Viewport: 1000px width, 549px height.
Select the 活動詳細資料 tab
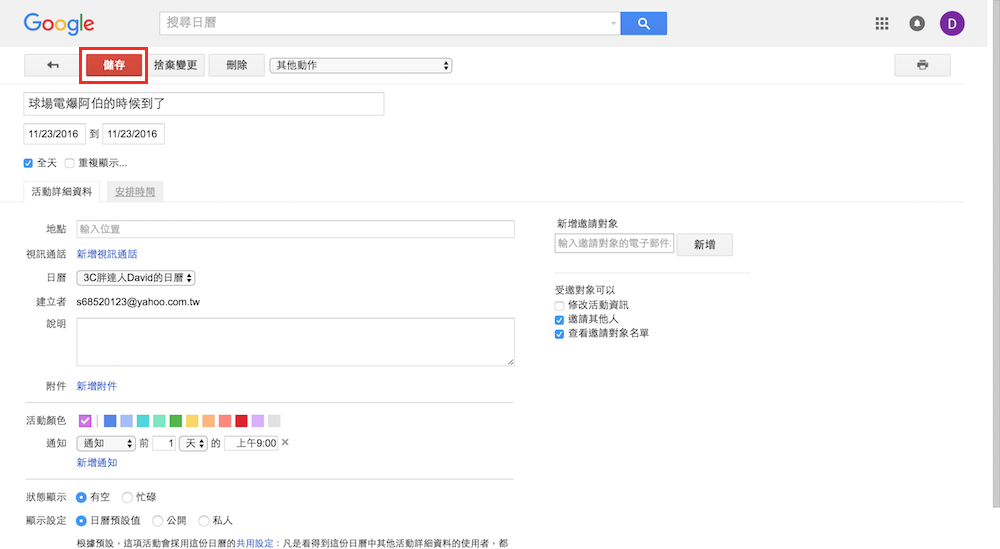62,192
